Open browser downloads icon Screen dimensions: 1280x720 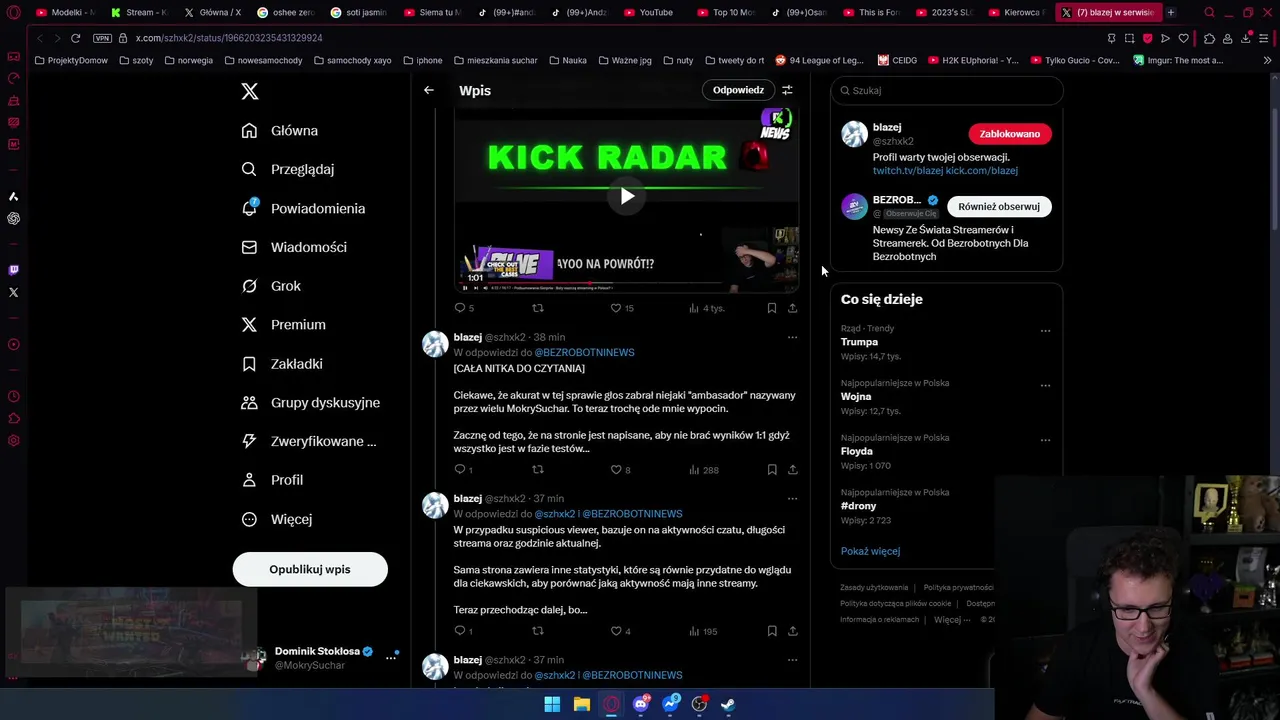[1246, 38]
